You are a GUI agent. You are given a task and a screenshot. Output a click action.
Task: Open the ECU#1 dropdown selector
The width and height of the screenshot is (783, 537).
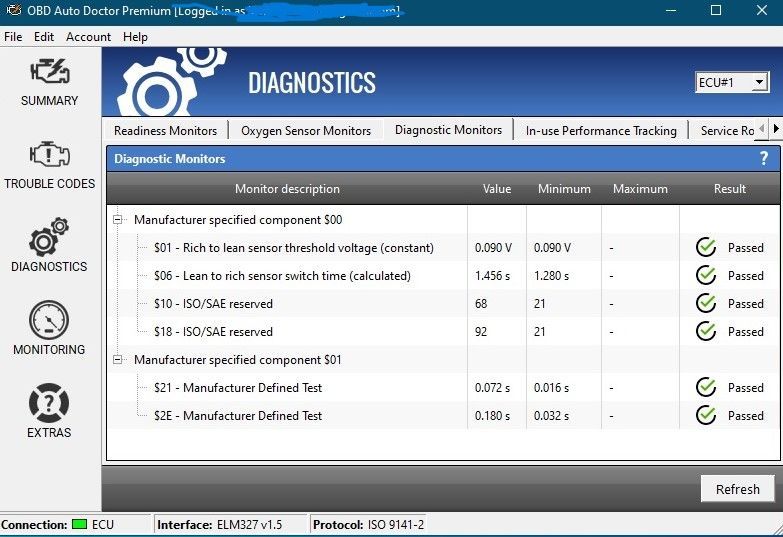tap(731, 82)
